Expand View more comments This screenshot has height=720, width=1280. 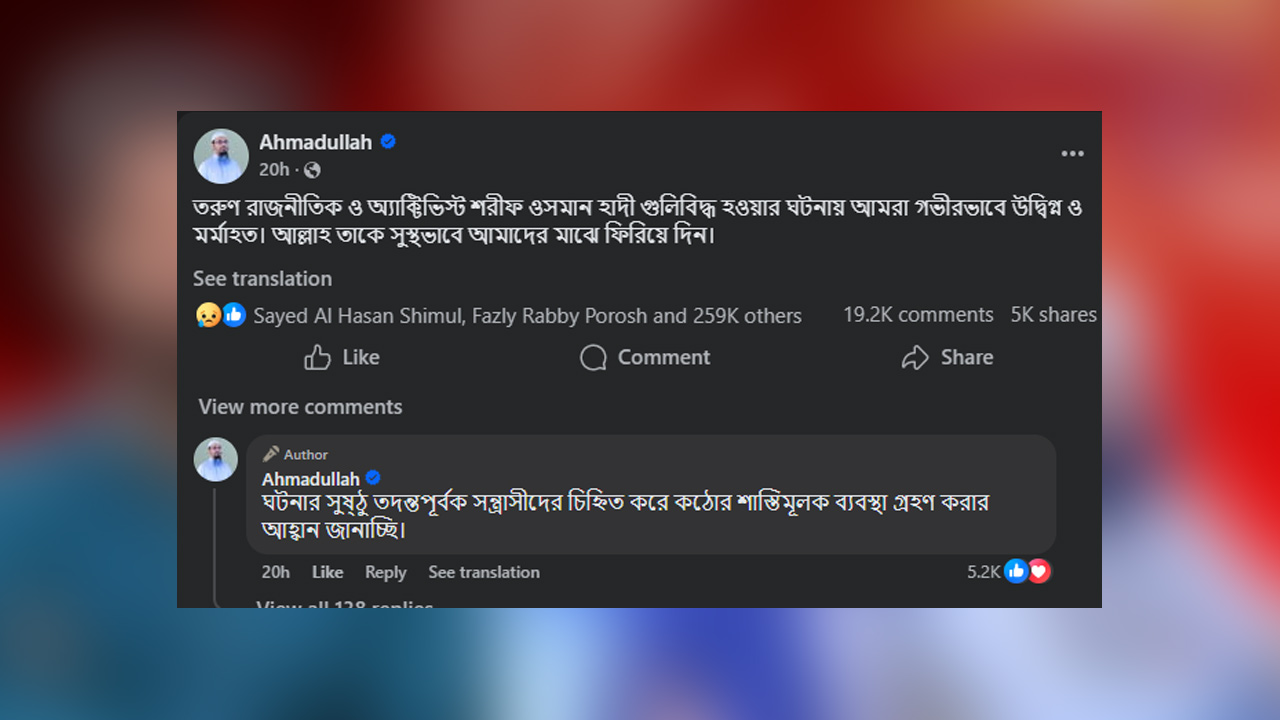[300, 407]
